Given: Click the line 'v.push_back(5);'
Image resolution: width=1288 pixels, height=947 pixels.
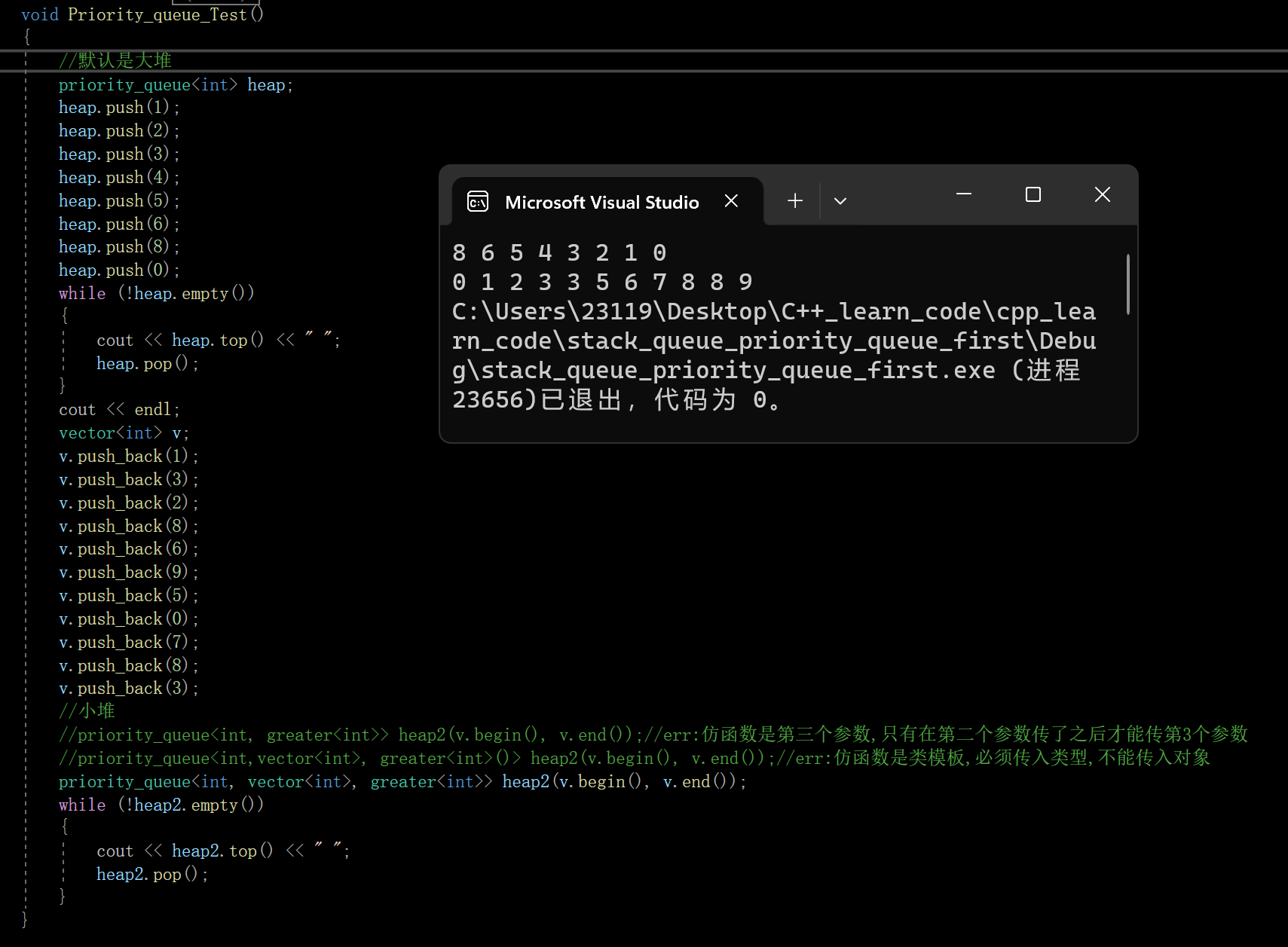Looking at the screenshot, I should point(129,596).
